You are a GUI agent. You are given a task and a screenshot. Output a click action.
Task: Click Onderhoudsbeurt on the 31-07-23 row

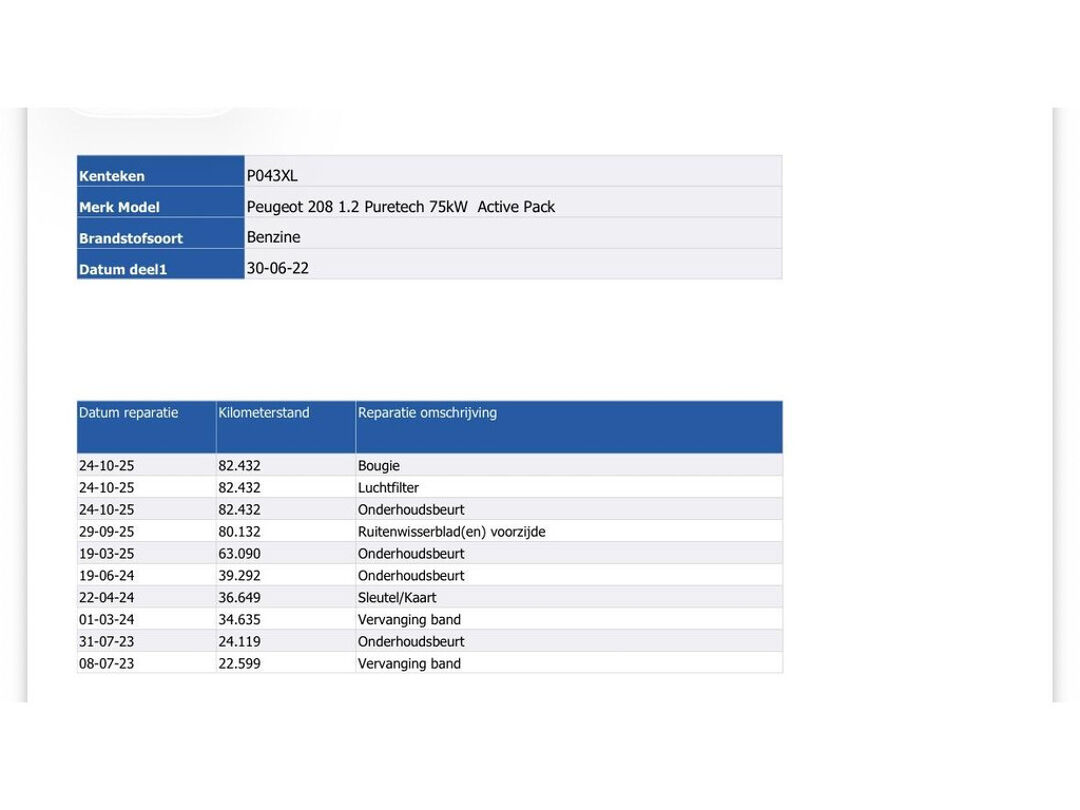[411, 642]
